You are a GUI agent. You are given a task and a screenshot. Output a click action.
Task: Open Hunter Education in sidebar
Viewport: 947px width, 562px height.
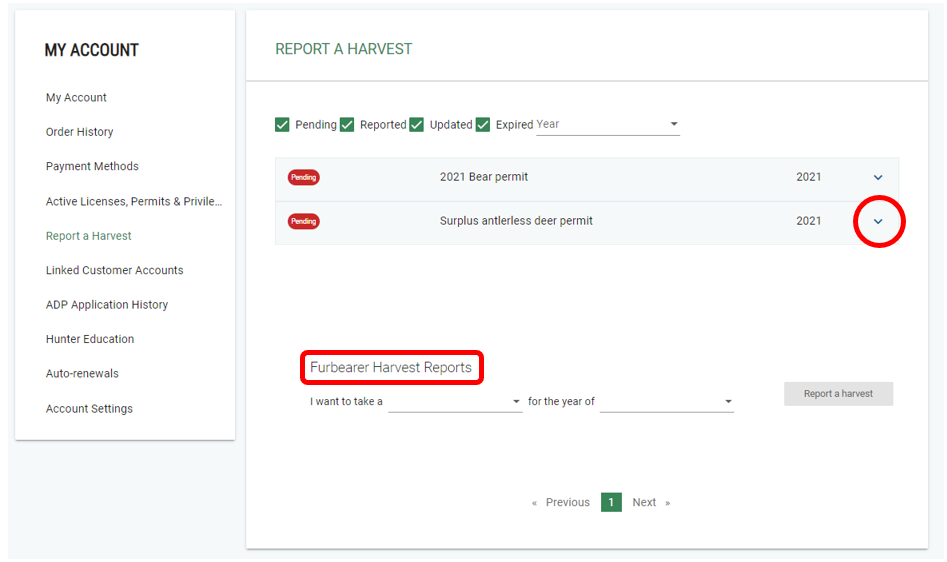pos(90,340)
